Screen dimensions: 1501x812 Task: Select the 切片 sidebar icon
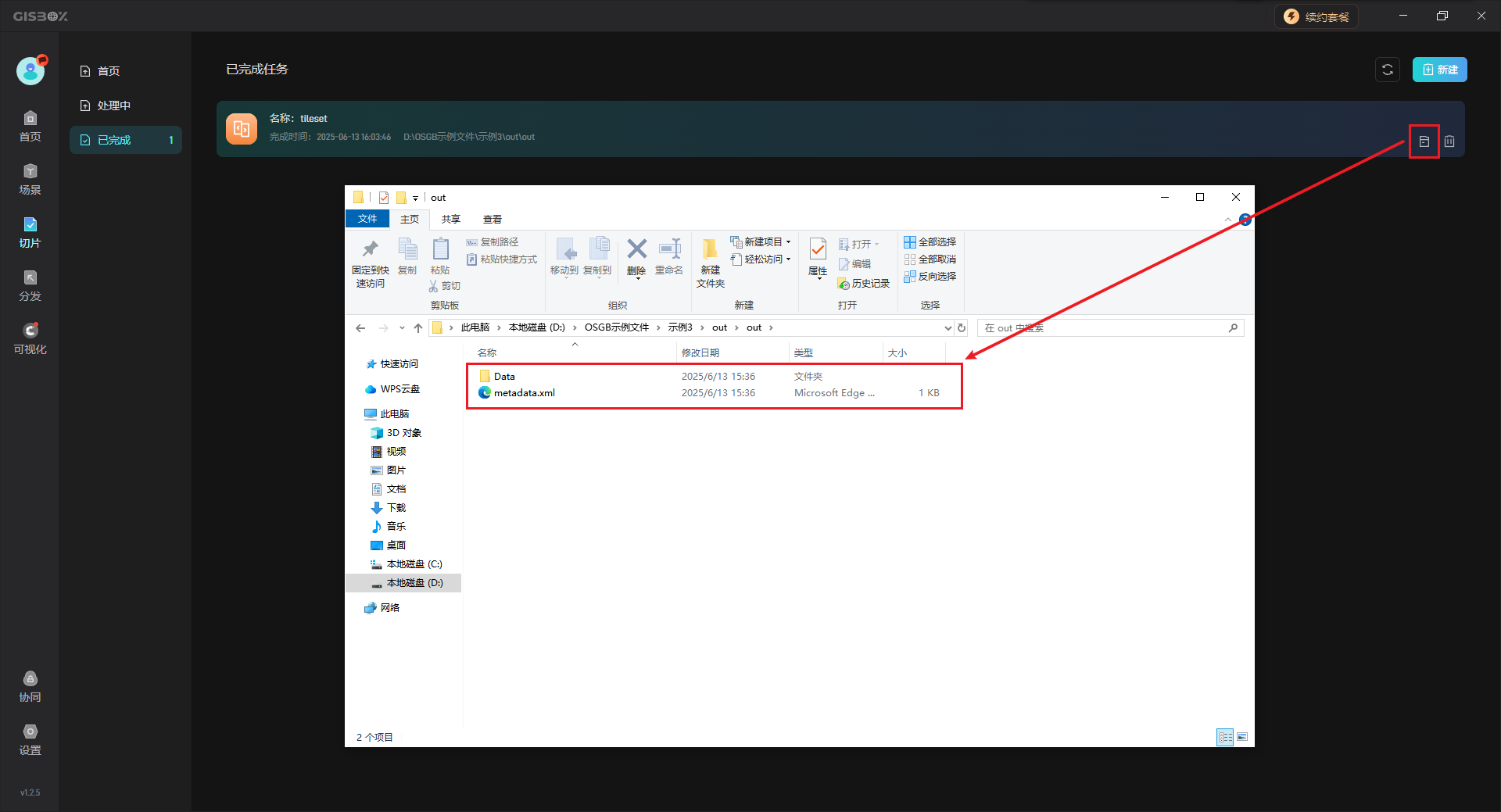click(30, 233)
